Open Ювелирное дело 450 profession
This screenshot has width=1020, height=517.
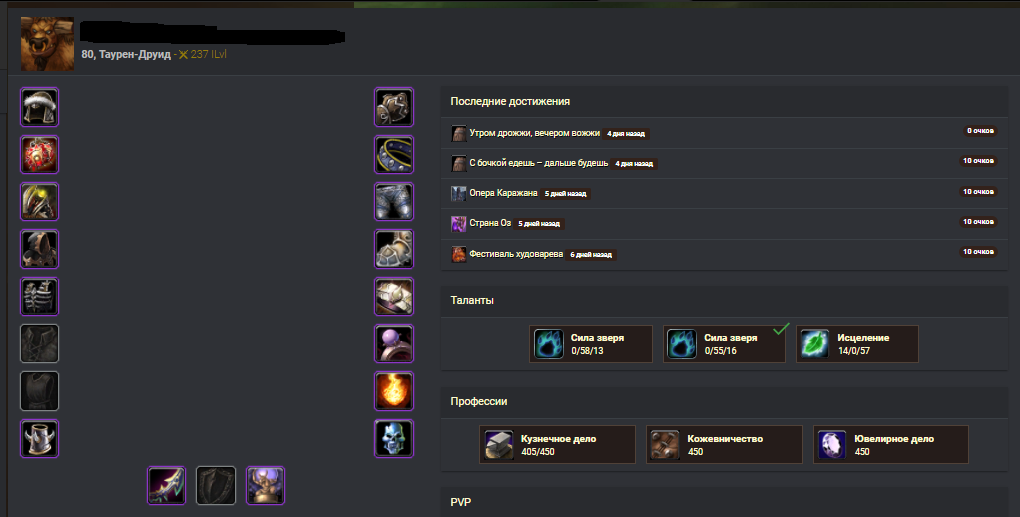point(891,445)
